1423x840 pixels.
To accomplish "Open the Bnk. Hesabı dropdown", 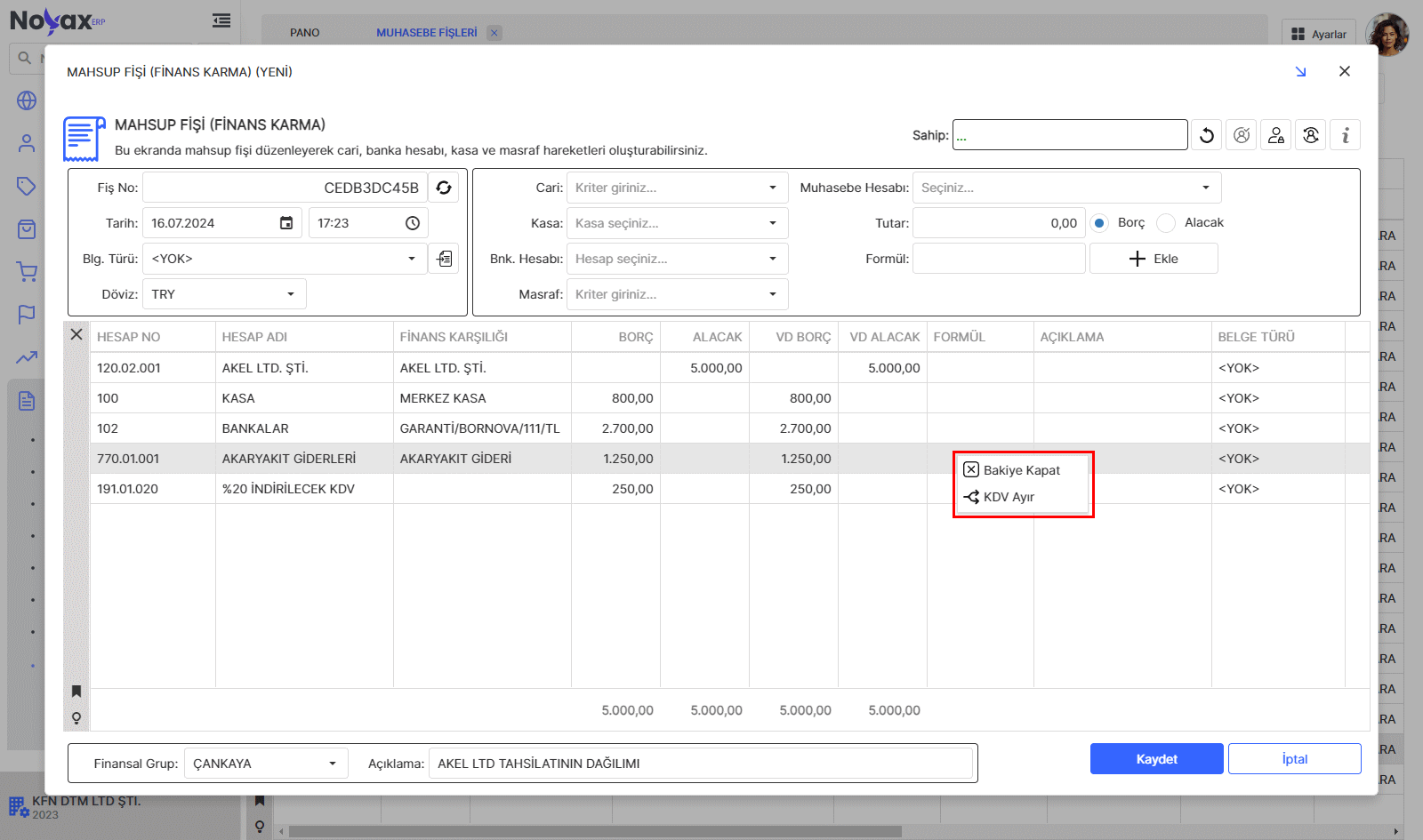I will [773, 259].
